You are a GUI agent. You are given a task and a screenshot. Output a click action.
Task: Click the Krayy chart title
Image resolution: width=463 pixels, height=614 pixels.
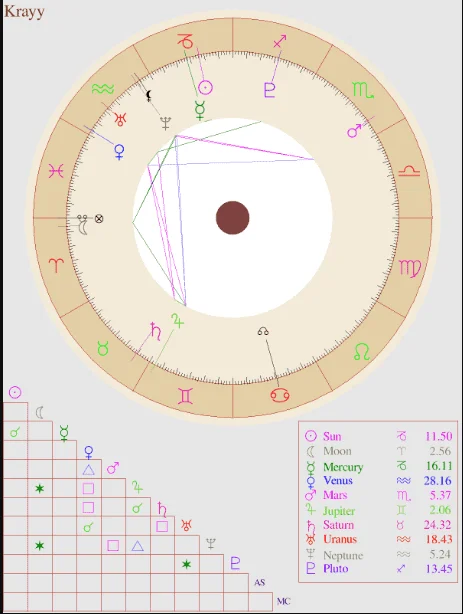pos(24,12)
